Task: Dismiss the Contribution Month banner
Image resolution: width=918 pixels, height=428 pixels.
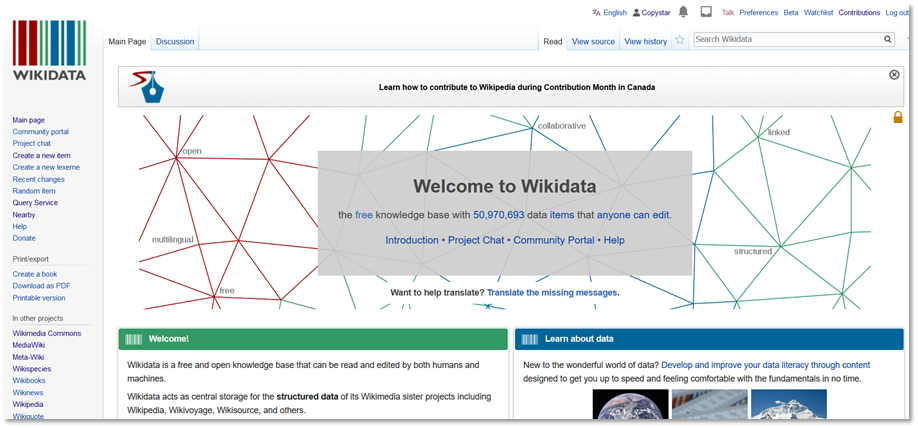Action: [x=894, y=74]
